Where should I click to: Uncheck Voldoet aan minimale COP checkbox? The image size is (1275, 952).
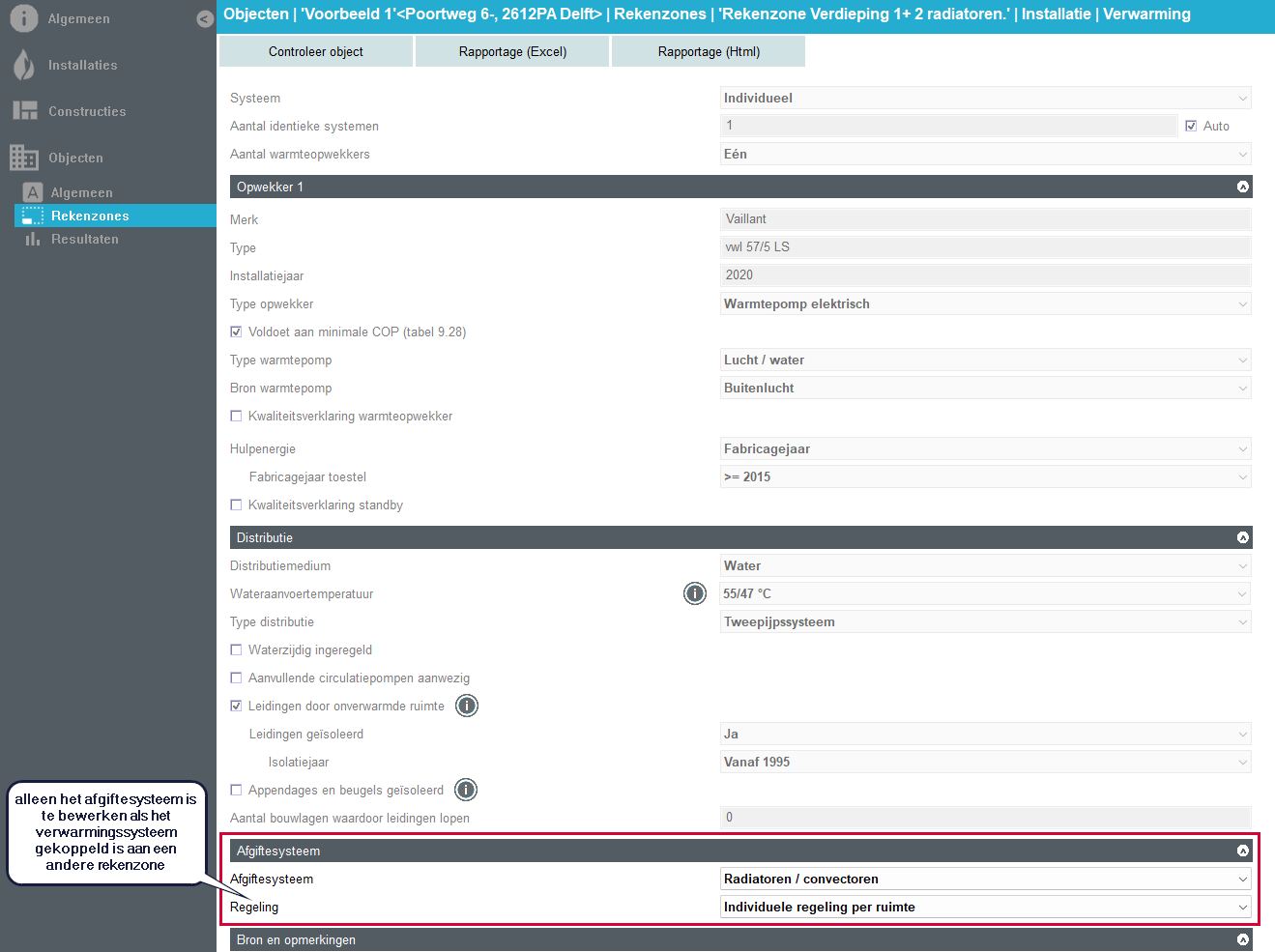(236, 332)
